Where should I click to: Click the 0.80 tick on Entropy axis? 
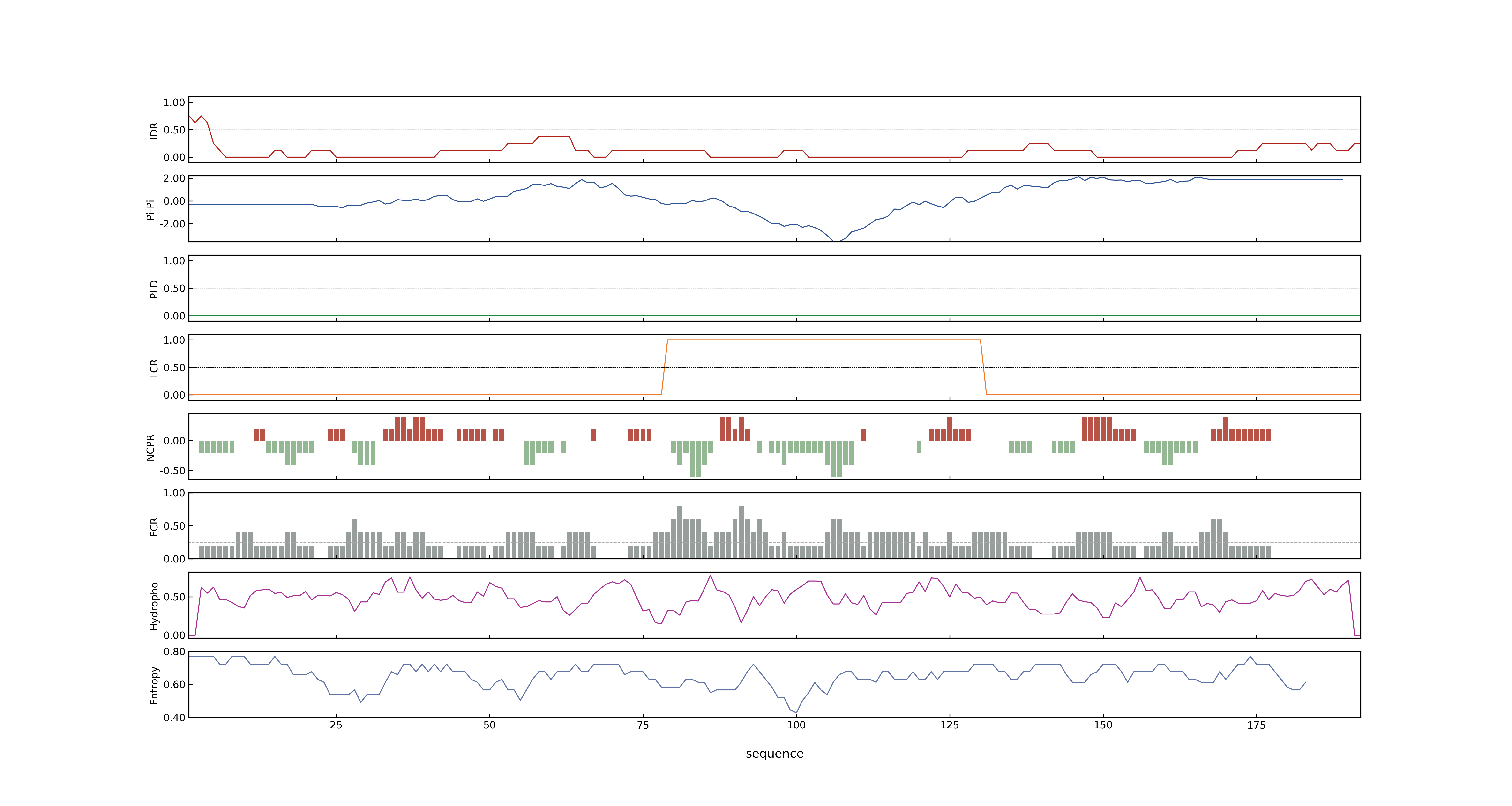(174, 652)
